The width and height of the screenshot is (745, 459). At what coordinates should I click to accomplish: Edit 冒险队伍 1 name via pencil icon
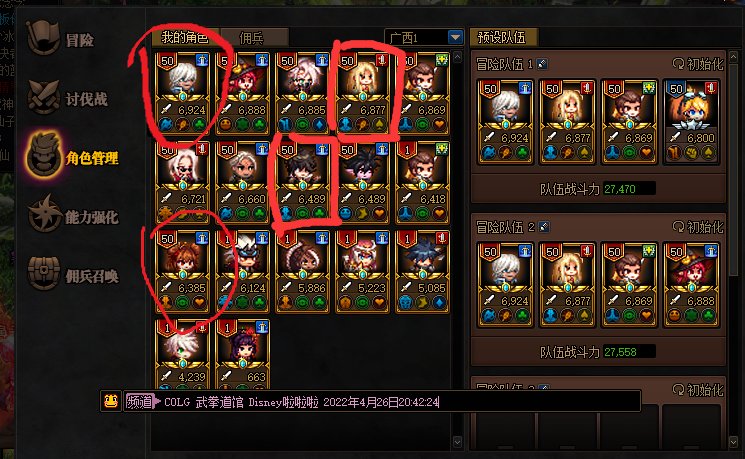tap(542, 64)
